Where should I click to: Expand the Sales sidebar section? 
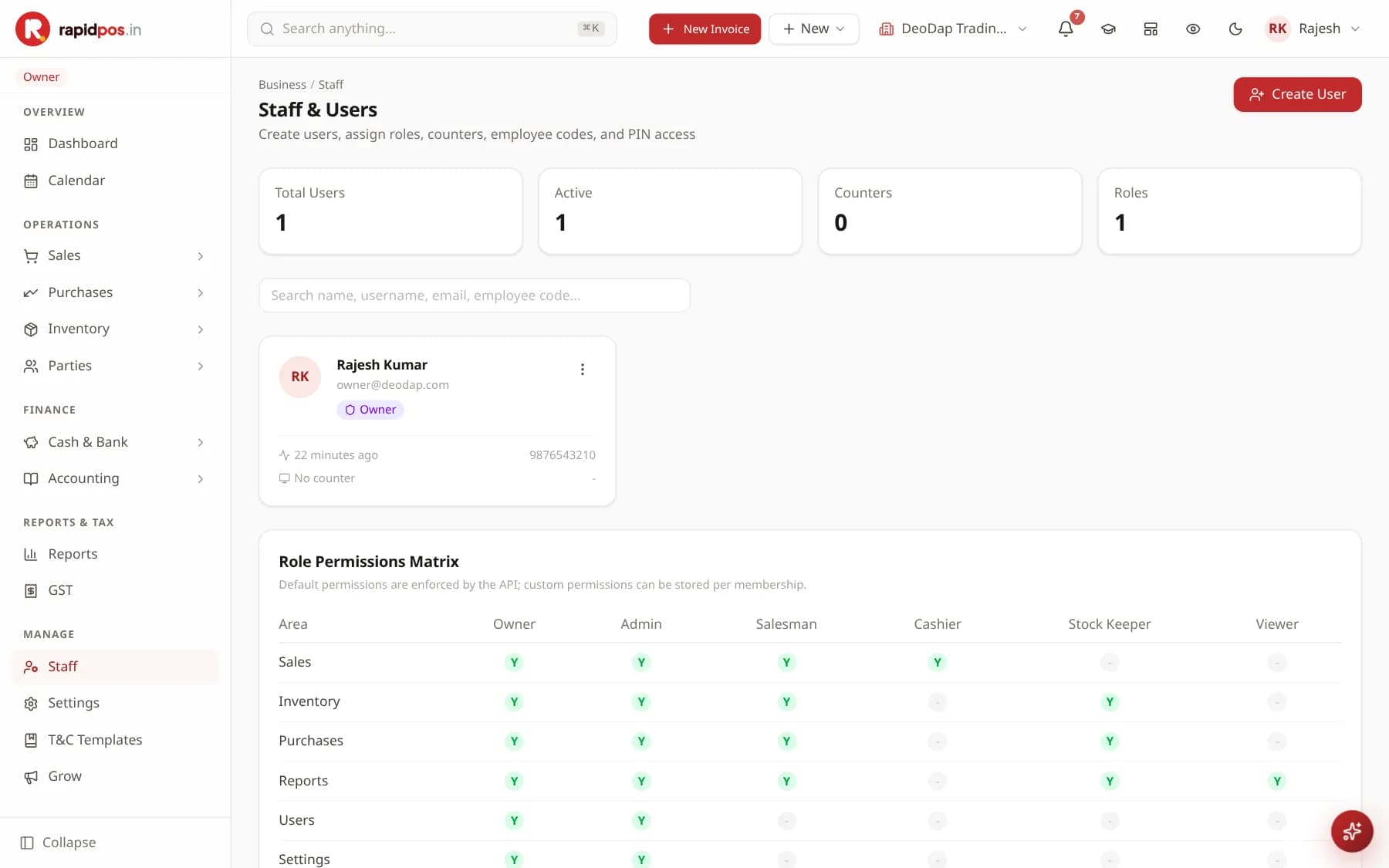(x=116, y=255)
